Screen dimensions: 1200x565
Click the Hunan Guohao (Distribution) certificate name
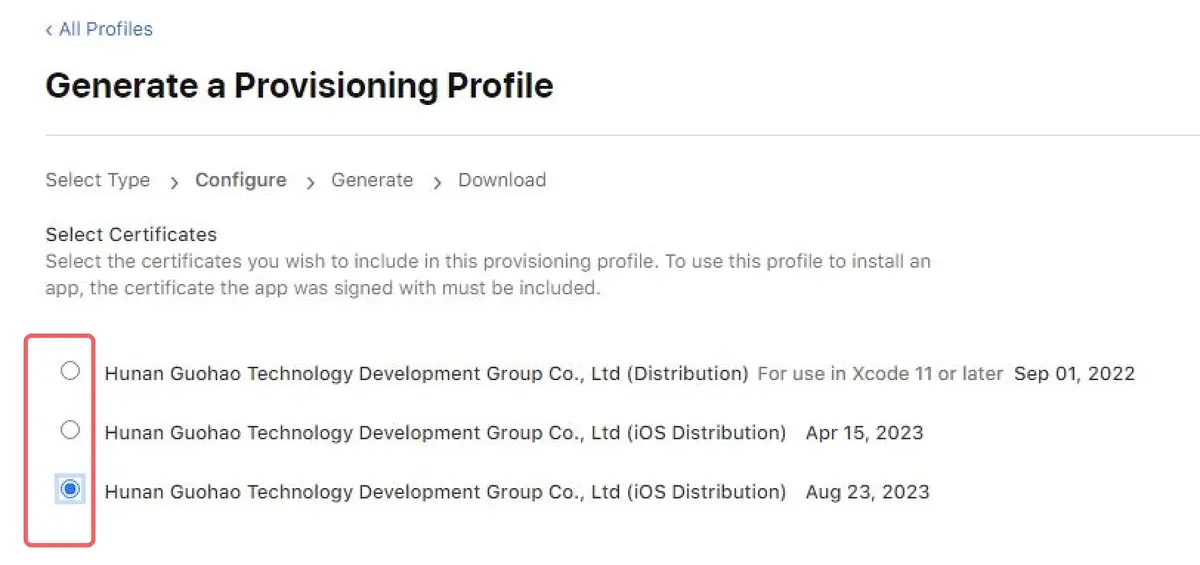[x=426, y=374]
